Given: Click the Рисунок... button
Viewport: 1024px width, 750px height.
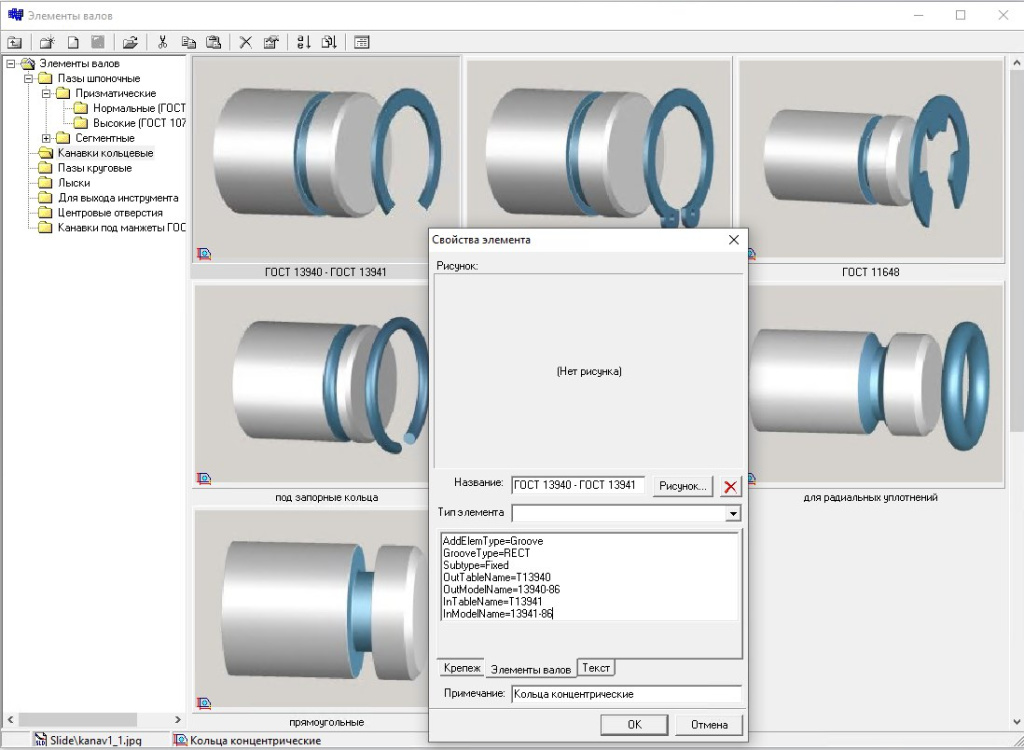Looking at the screenshot, I should pos(683,486).
